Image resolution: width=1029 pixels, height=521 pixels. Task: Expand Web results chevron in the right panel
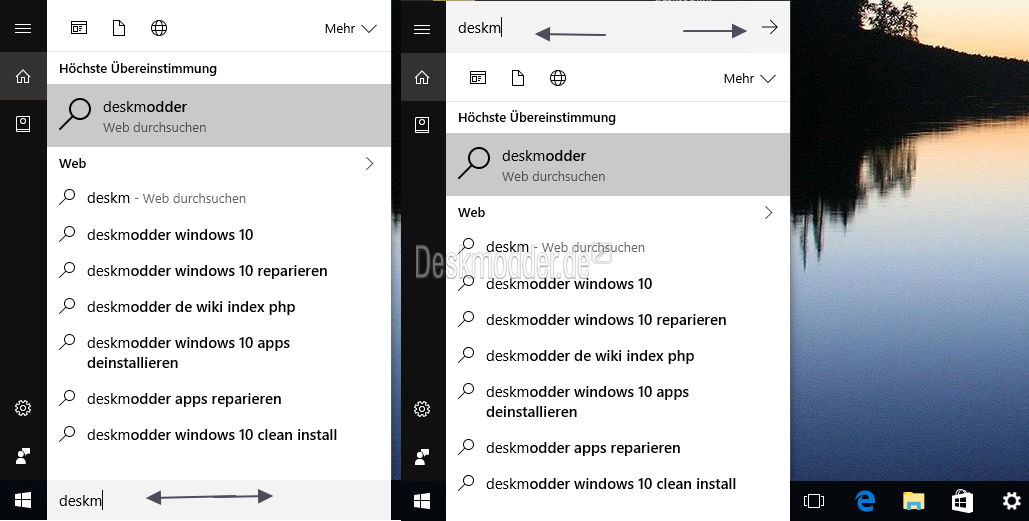(x=768, y=213)
